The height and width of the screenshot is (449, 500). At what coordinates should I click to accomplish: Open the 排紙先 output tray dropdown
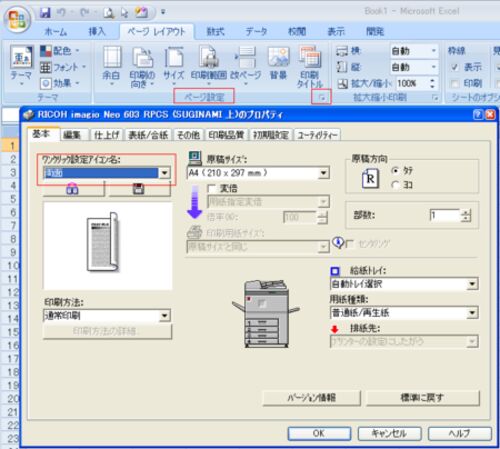pos(472,341)
